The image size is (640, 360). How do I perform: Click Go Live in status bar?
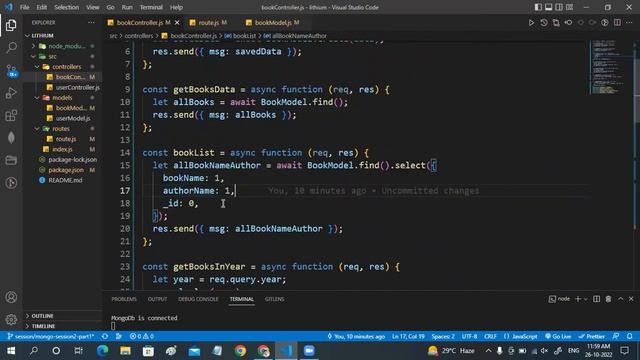click(558, 336)
